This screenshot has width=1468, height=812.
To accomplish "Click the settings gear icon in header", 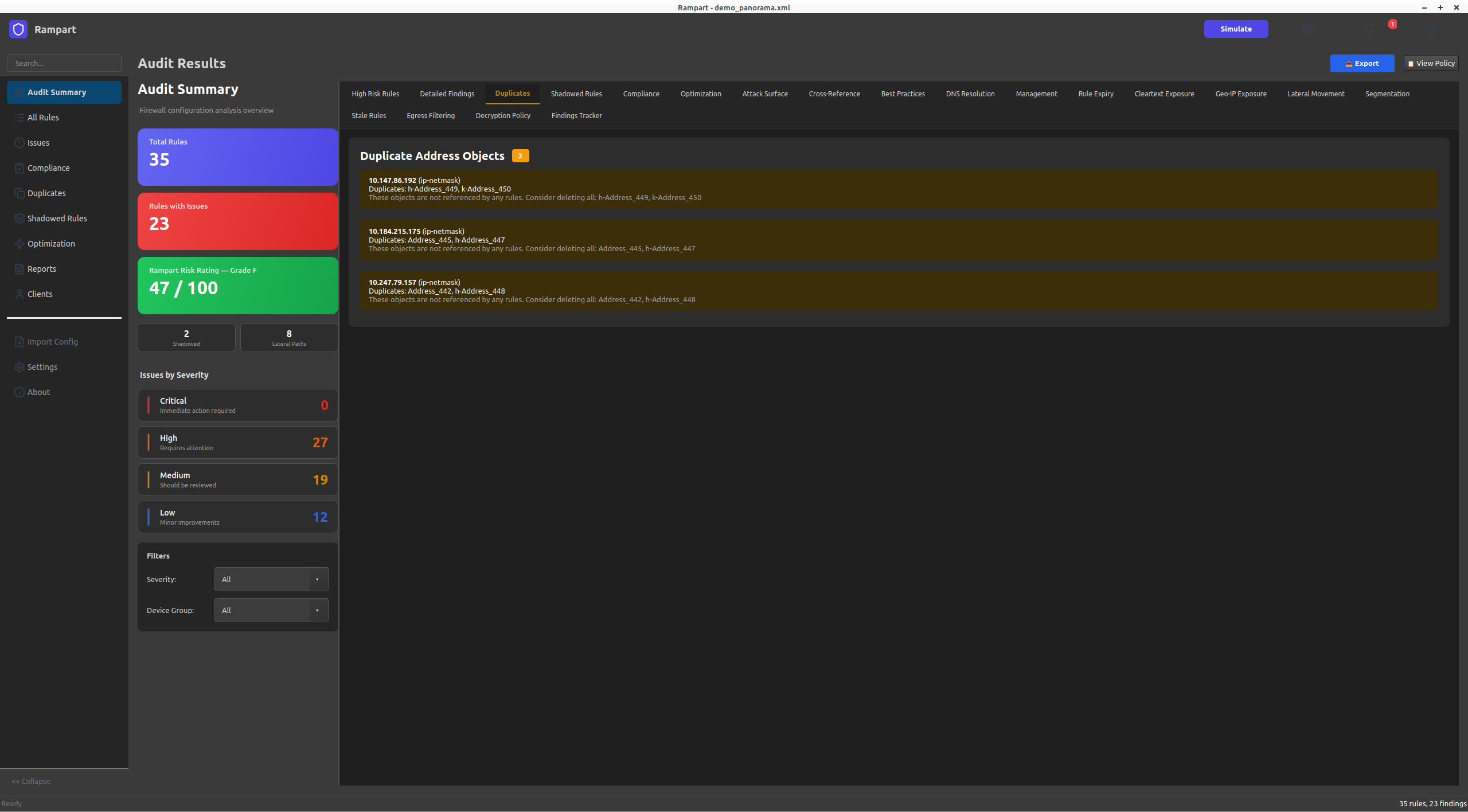I will pyautogui.click(x=1431, y=29).
